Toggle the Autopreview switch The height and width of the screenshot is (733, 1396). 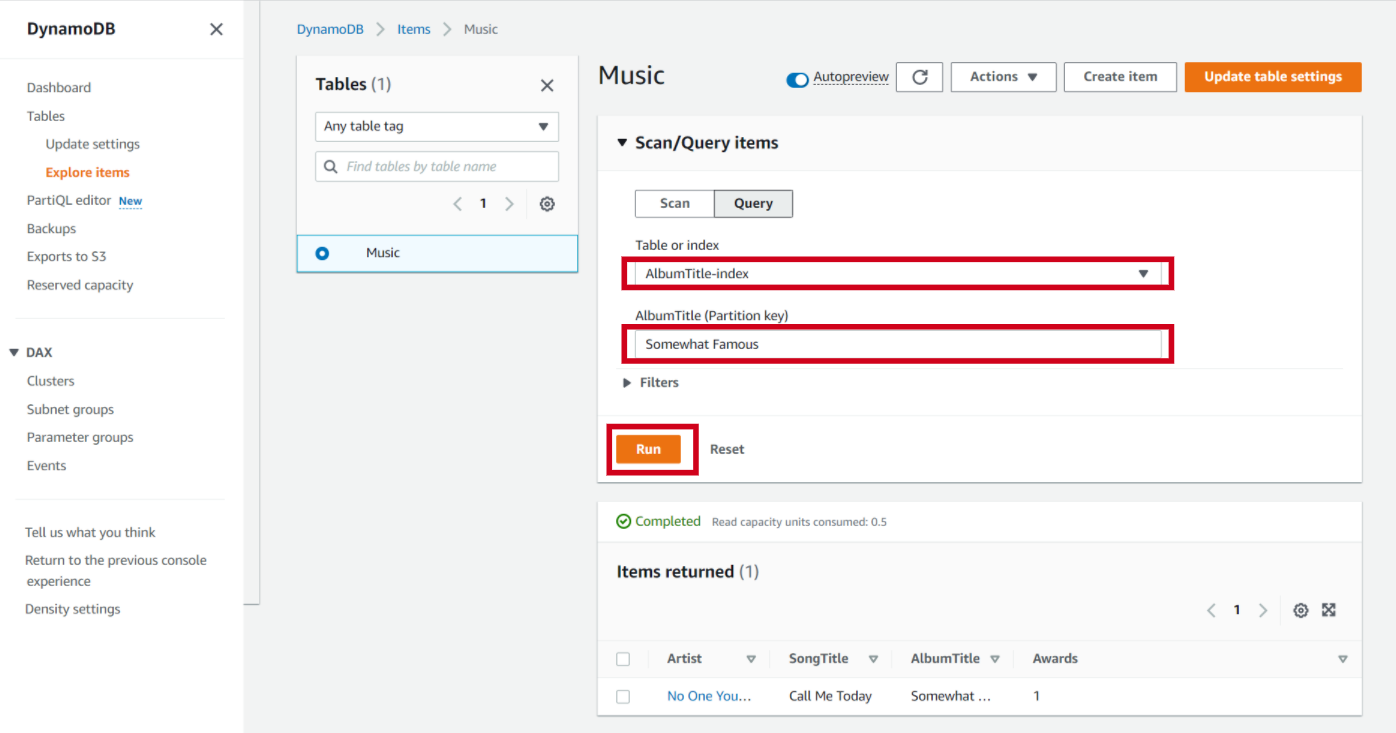click(797, 80)
